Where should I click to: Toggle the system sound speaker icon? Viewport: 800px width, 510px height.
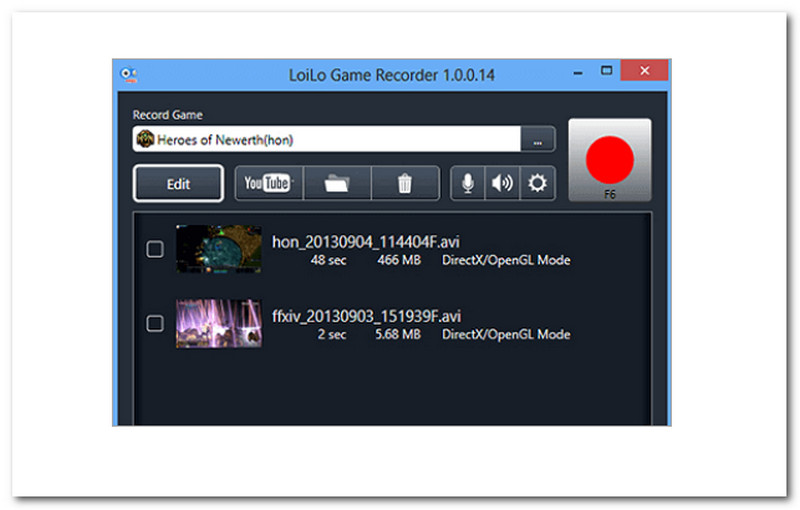(x=502, y=183)
